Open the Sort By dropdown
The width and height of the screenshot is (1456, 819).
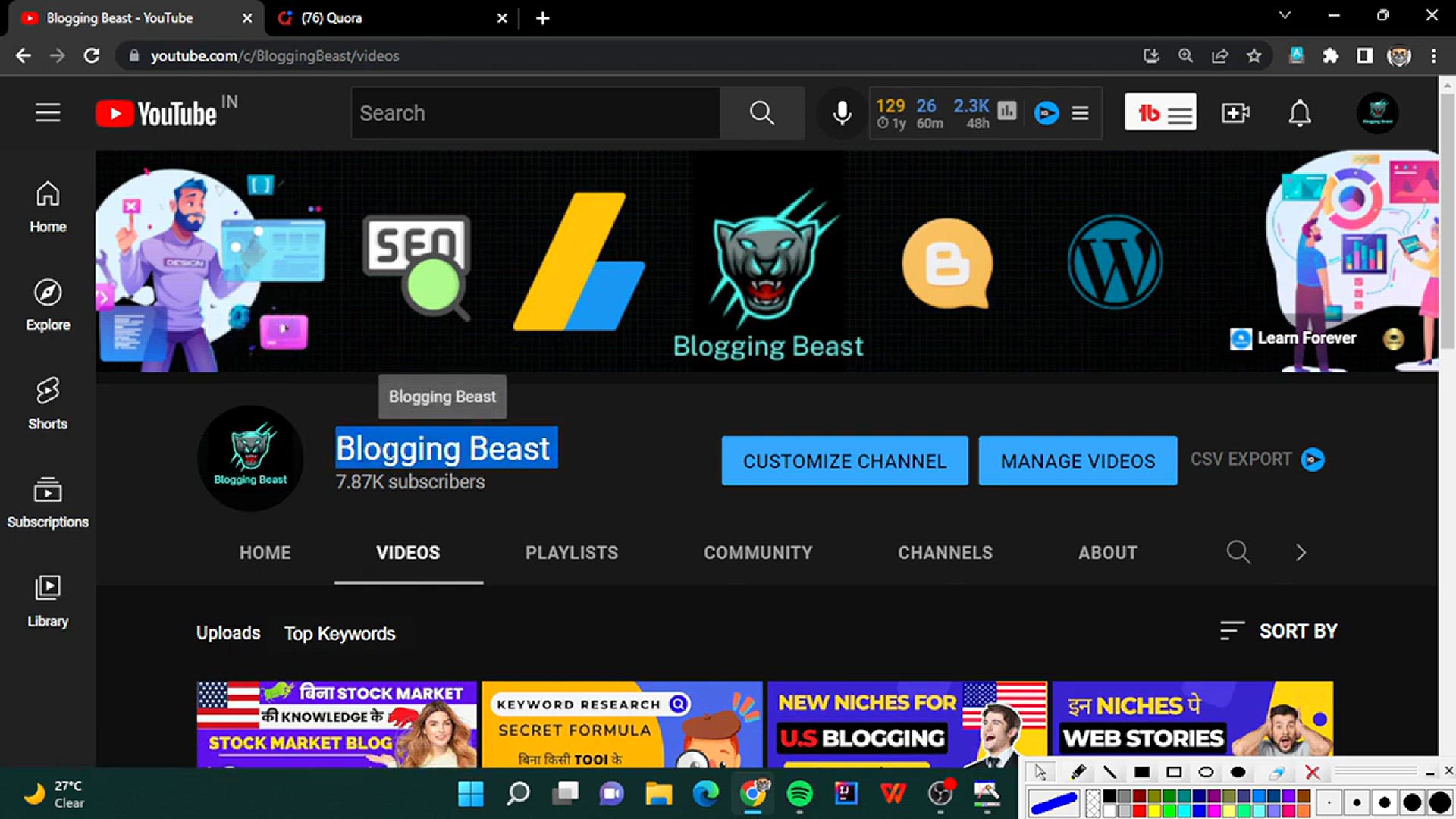click(x=1279, y=631)
